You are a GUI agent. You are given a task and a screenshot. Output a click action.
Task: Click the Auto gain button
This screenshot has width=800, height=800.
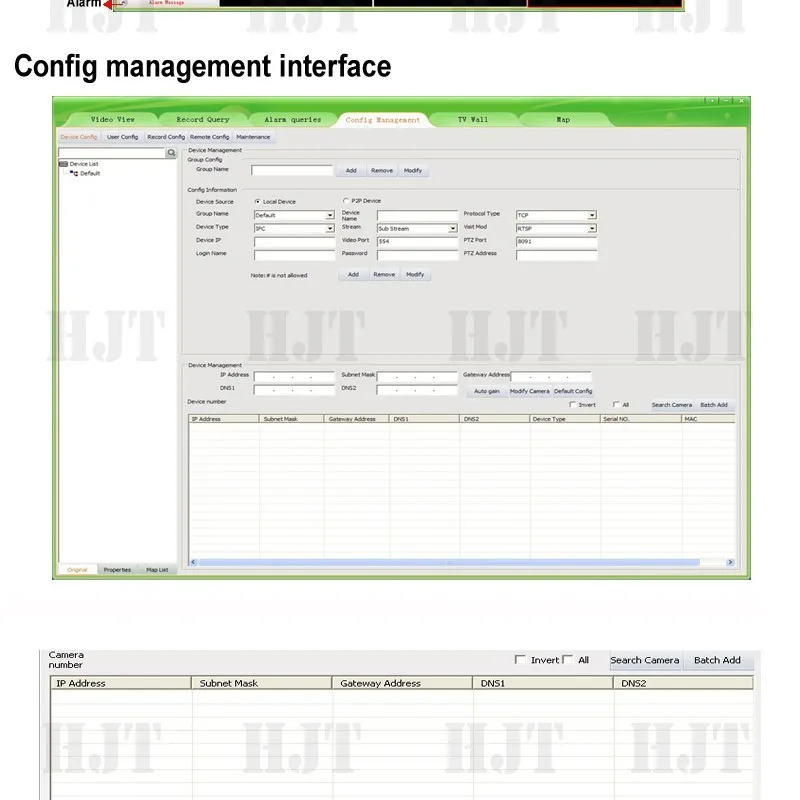(487, 391)
